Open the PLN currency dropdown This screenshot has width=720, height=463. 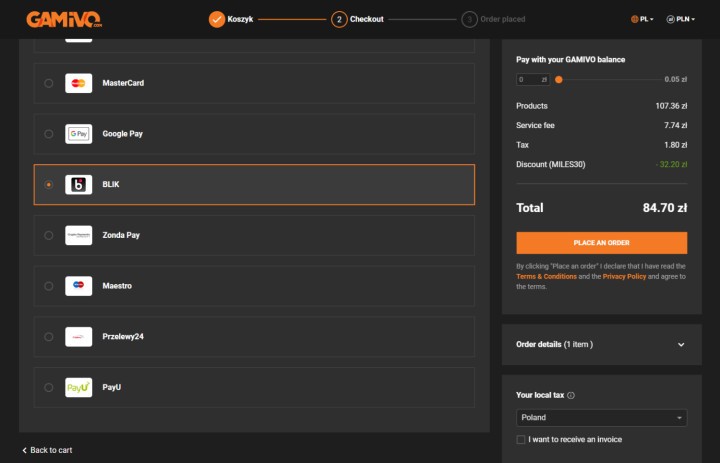(681, 19)
